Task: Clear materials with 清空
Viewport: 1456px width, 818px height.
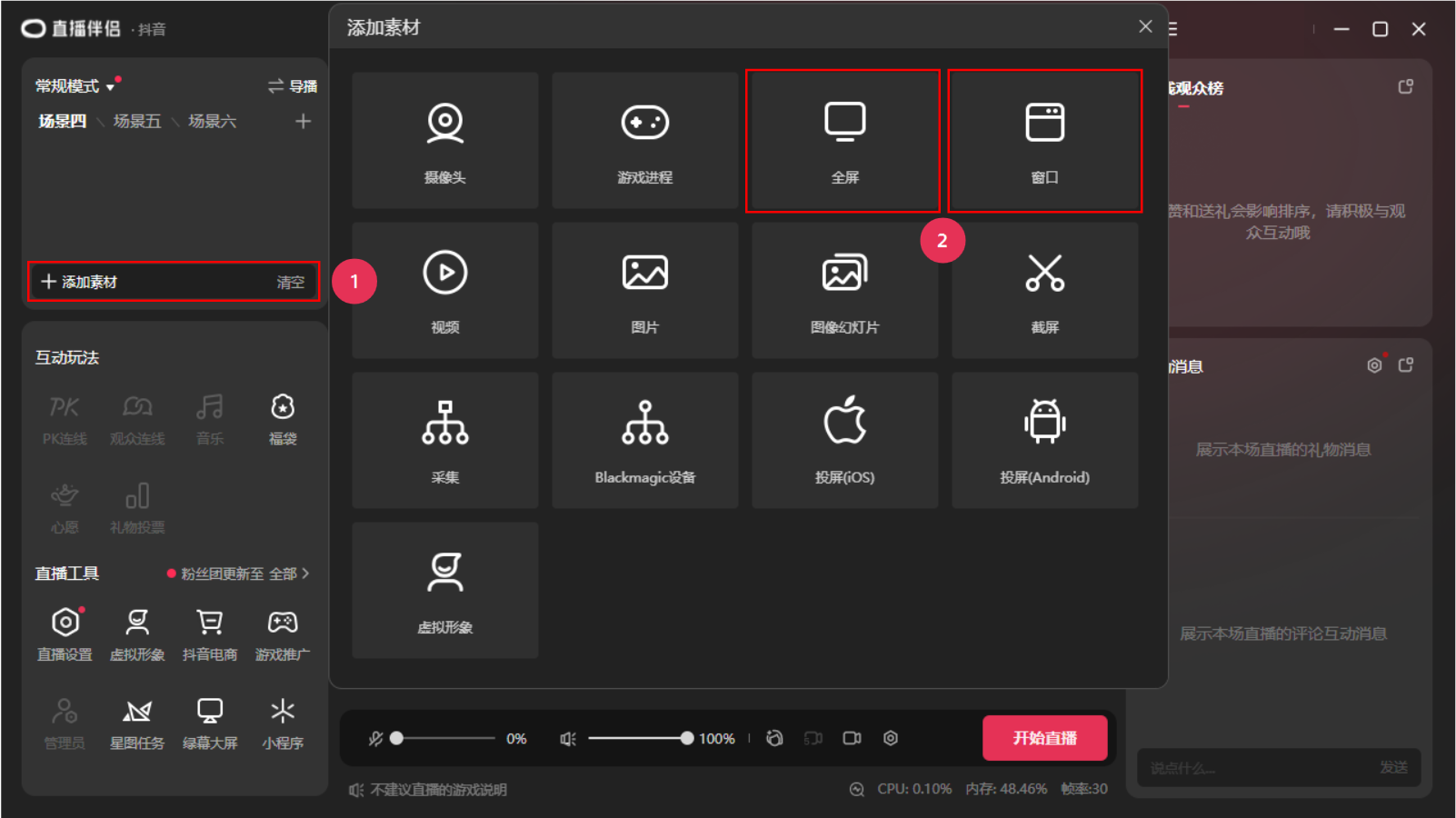Action: pyautogui.click(x=291, y=283)
